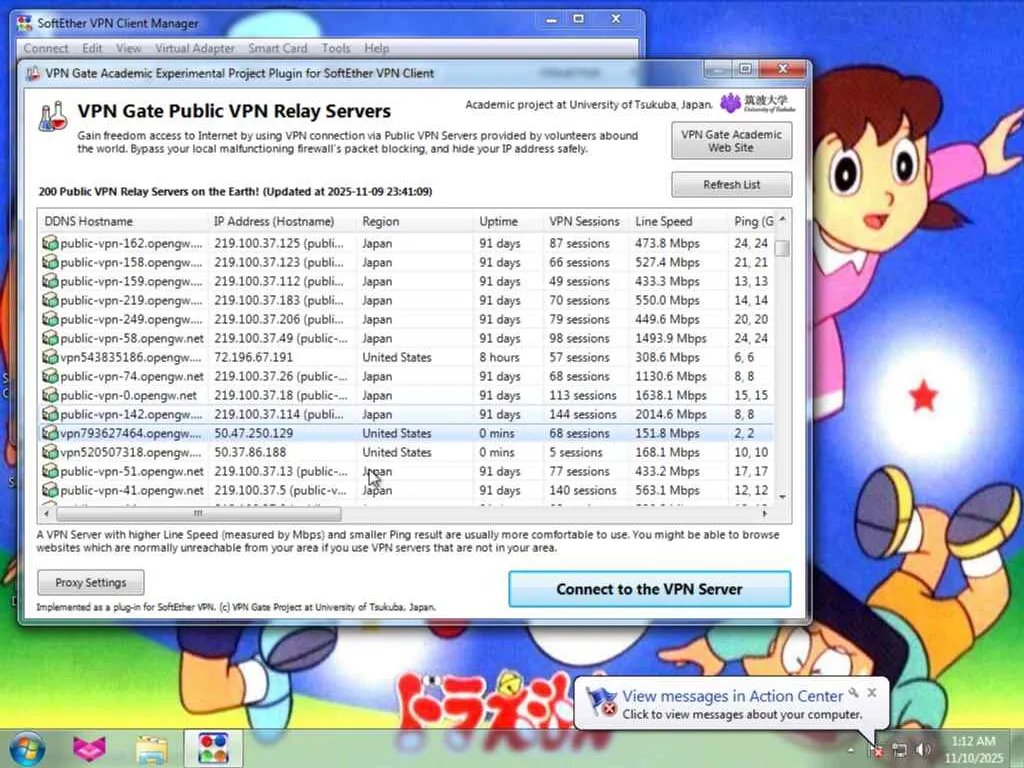Click server icon for public-vpn-41 row
Screen dimensions: 1024x768
coord(50,489)
